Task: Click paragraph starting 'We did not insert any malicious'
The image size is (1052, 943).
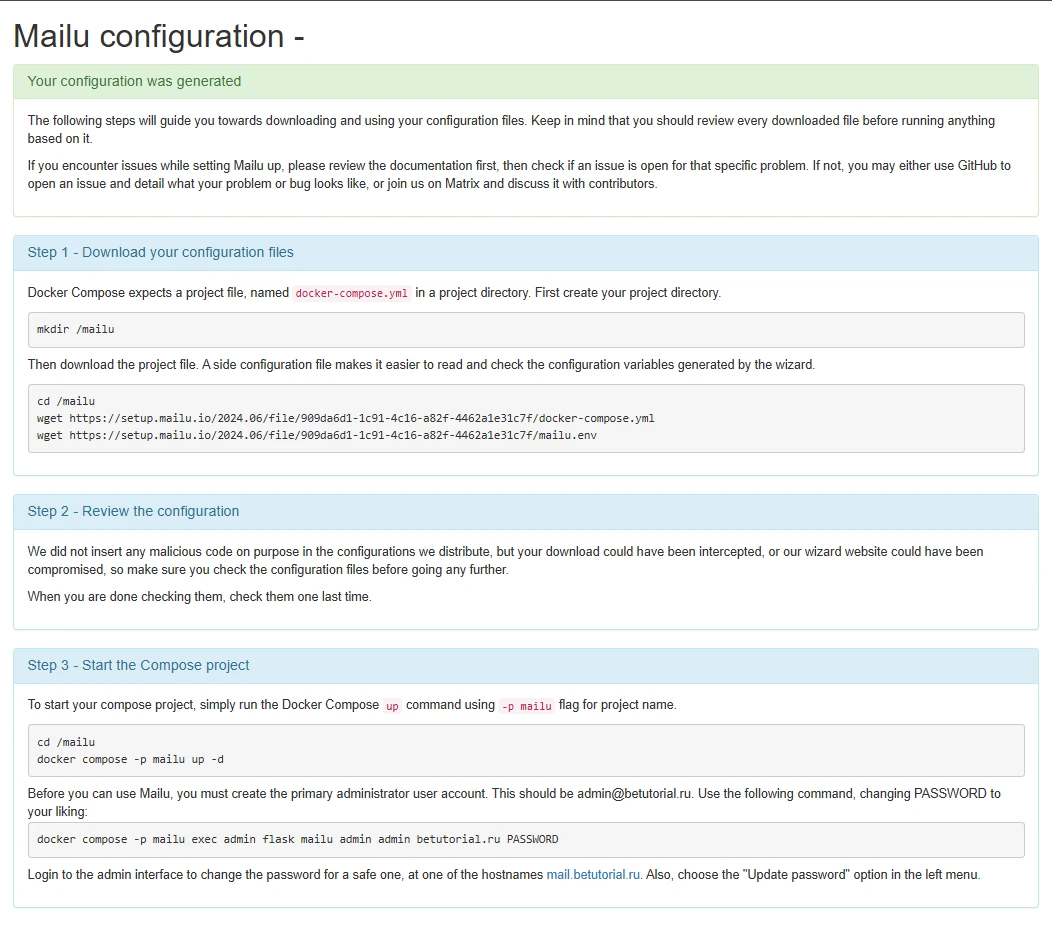Action: point(505,561)
